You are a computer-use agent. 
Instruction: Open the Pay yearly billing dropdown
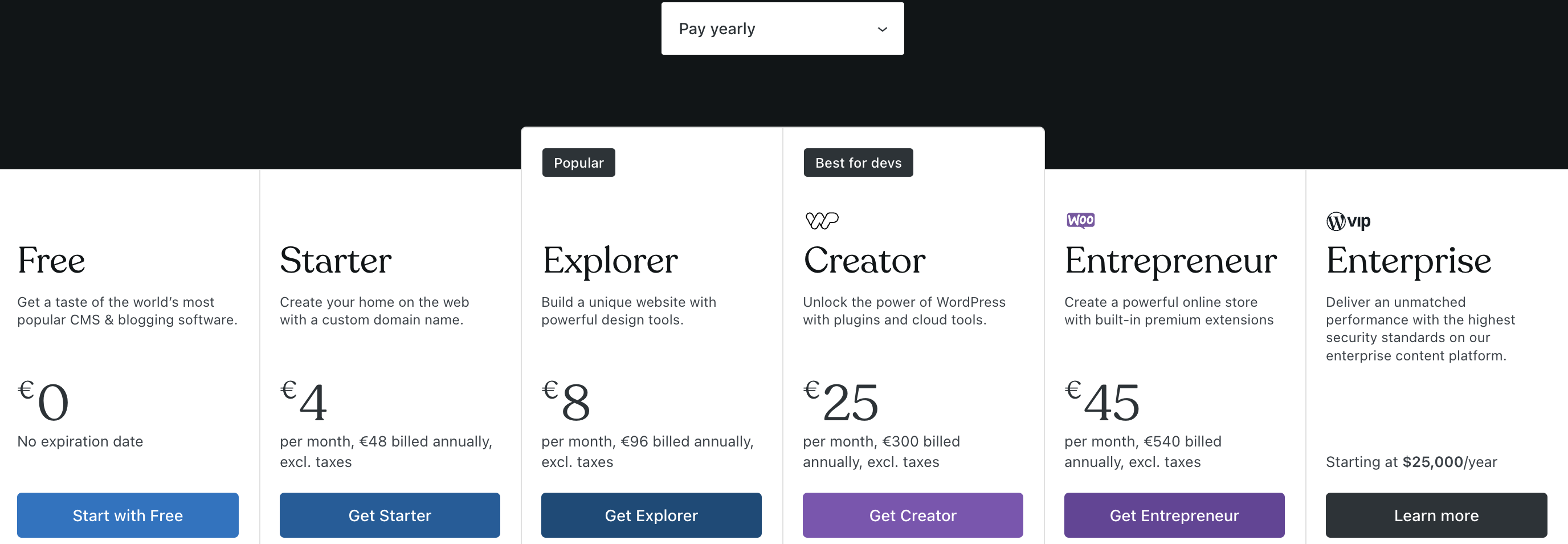(782, 29)
